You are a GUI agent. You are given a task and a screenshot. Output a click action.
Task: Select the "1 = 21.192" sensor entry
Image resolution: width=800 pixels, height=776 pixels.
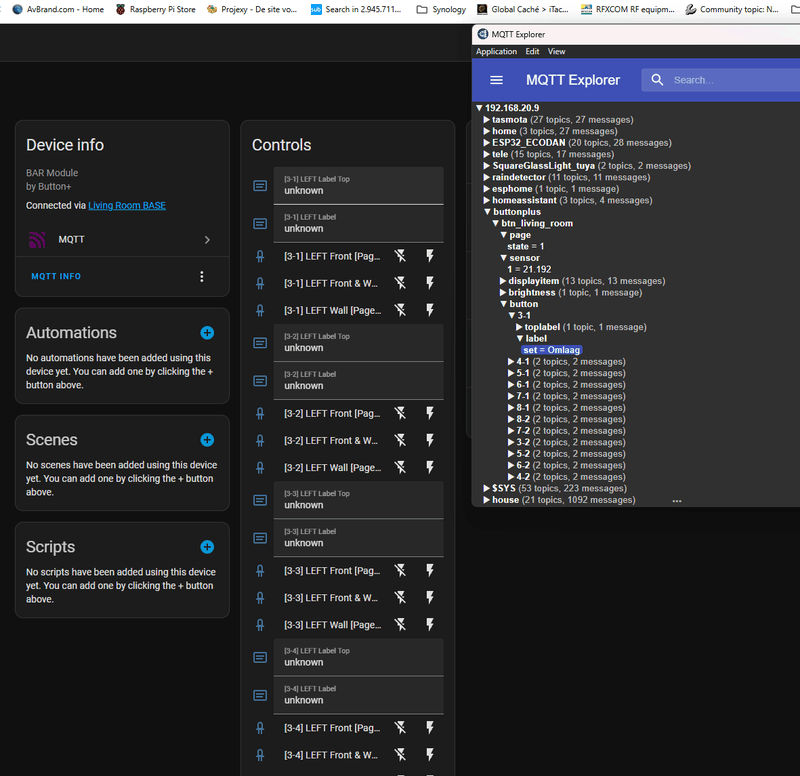pos(529,269)
